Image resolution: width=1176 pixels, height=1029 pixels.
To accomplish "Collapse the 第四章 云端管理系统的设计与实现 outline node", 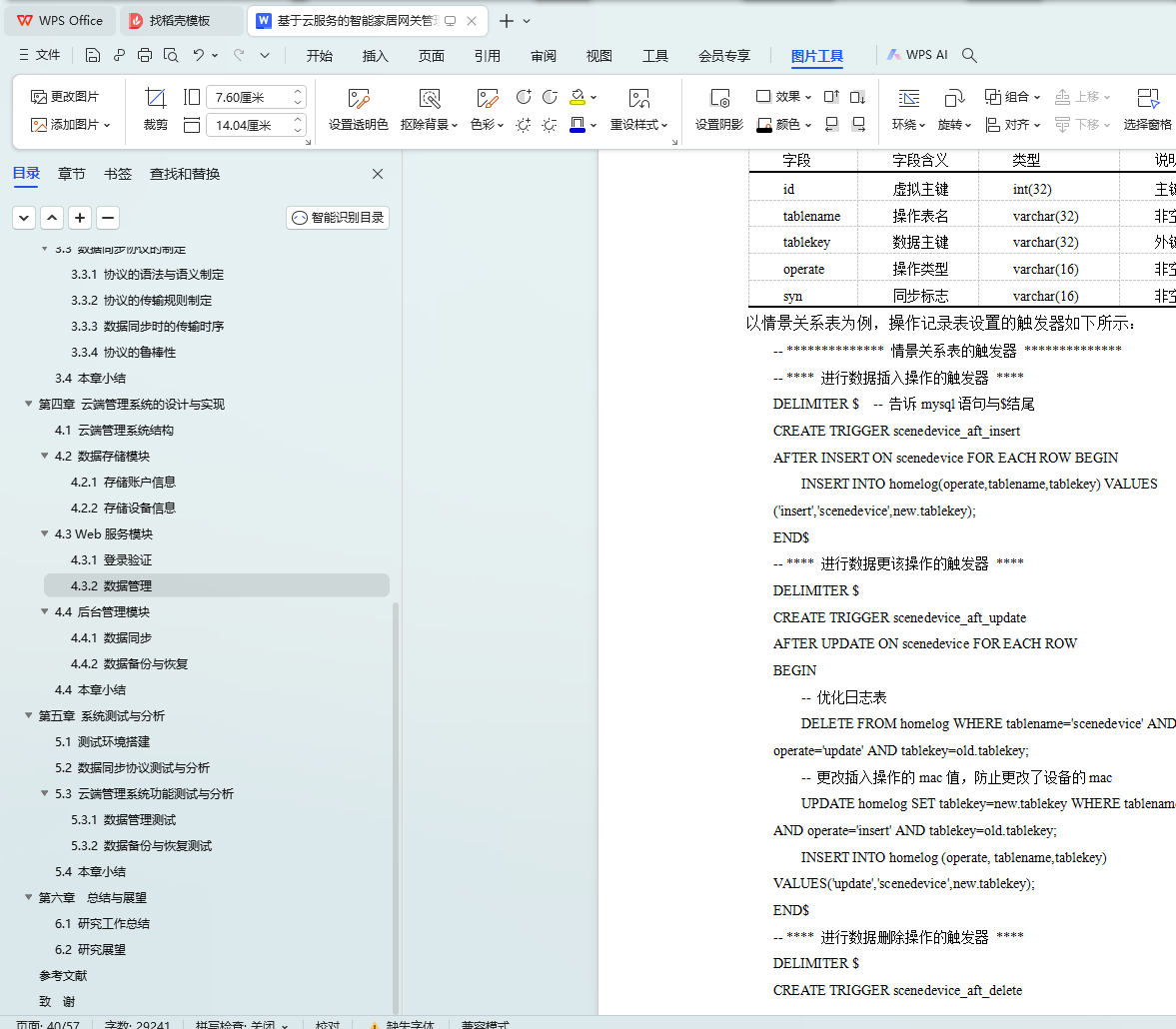I will [x=29, y=404].
